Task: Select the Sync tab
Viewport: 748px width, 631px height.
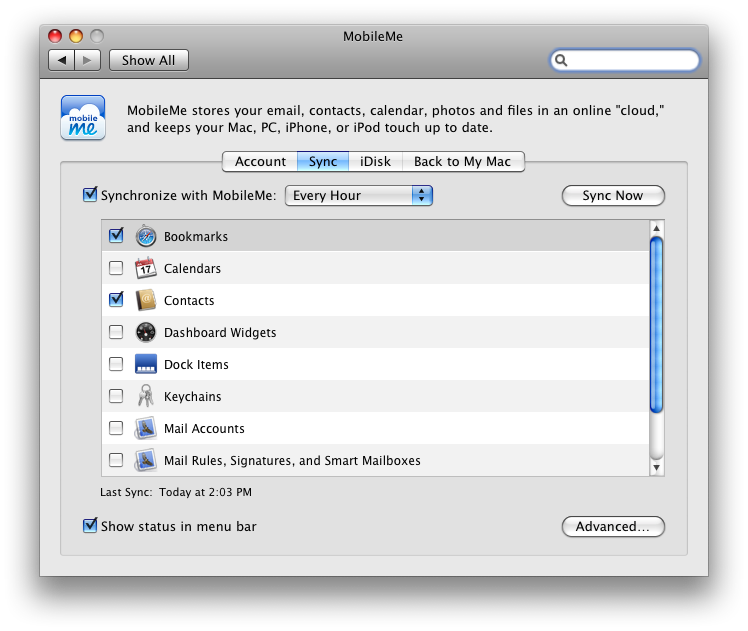Action: (x=323, y=161)
